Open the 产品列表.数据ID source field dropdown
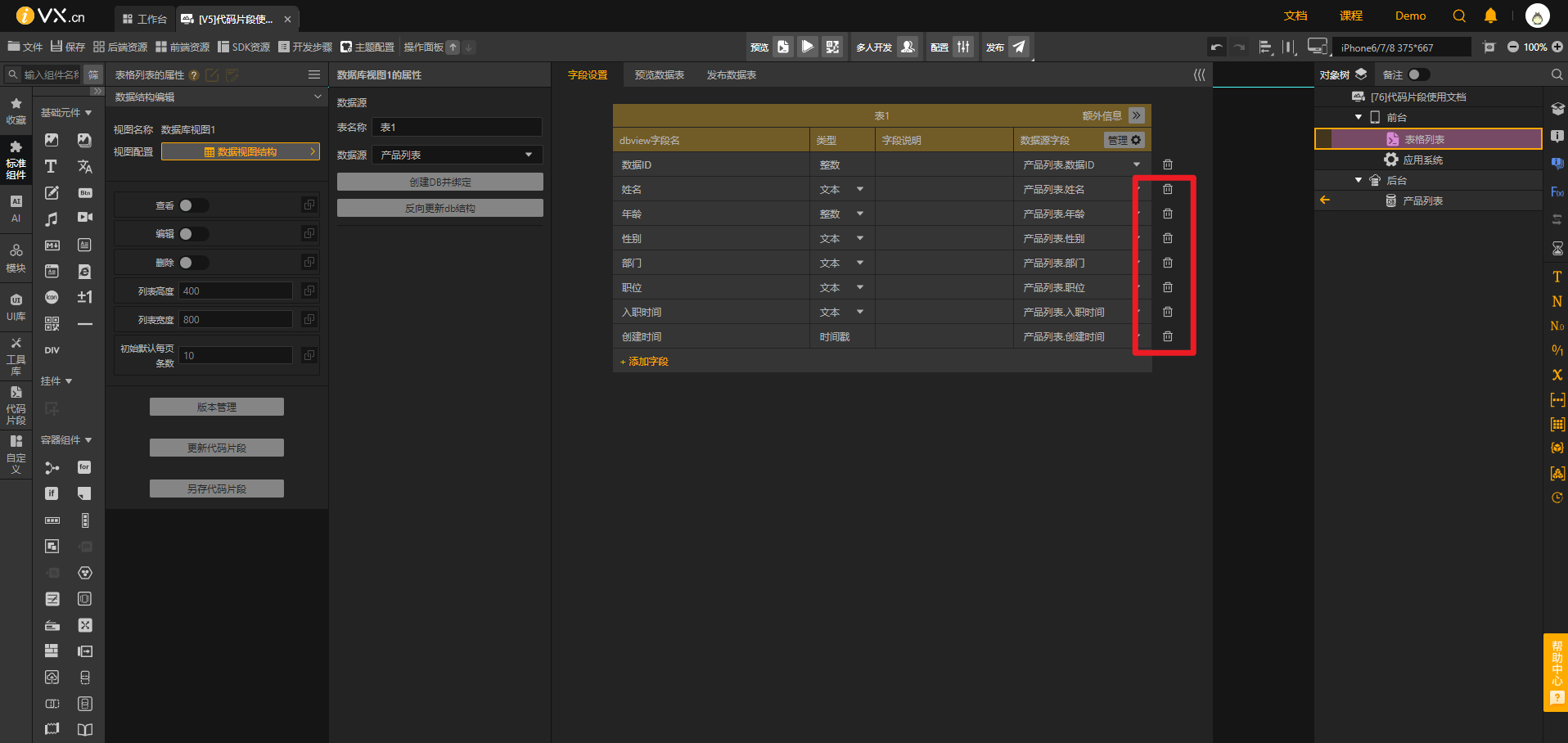Image resolution: width=1568 pixels, height=743 pixels. [1137, 164]
